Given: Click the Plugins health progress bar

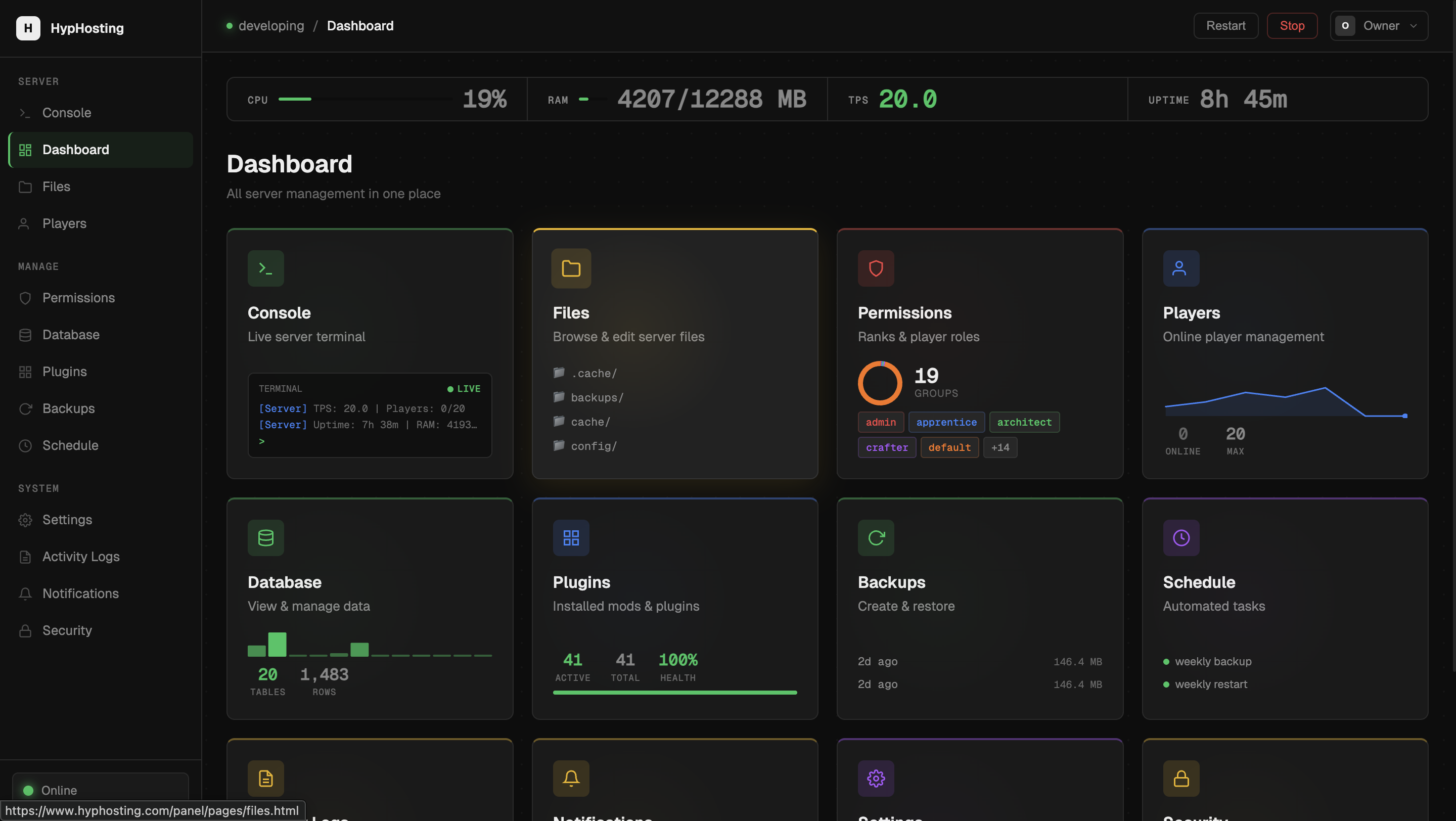Looking at the screenshot, I should 674,692.
